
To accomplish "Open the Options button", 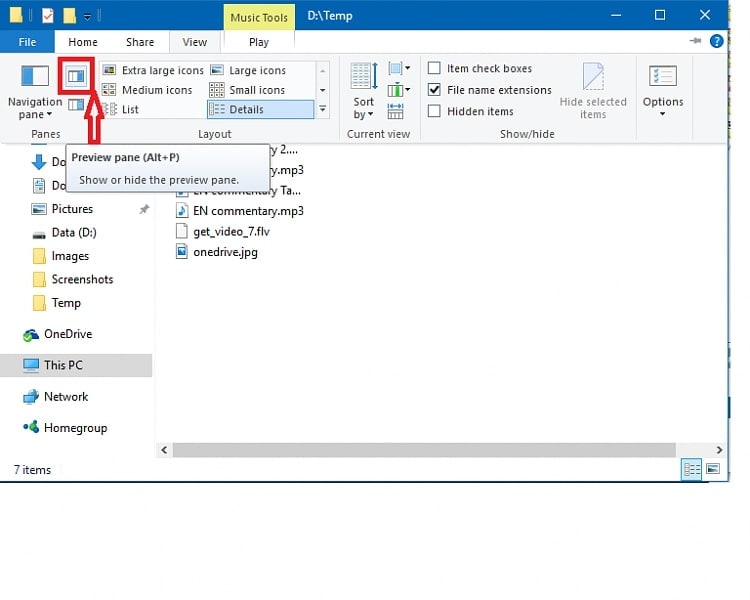I will (662, 91).
